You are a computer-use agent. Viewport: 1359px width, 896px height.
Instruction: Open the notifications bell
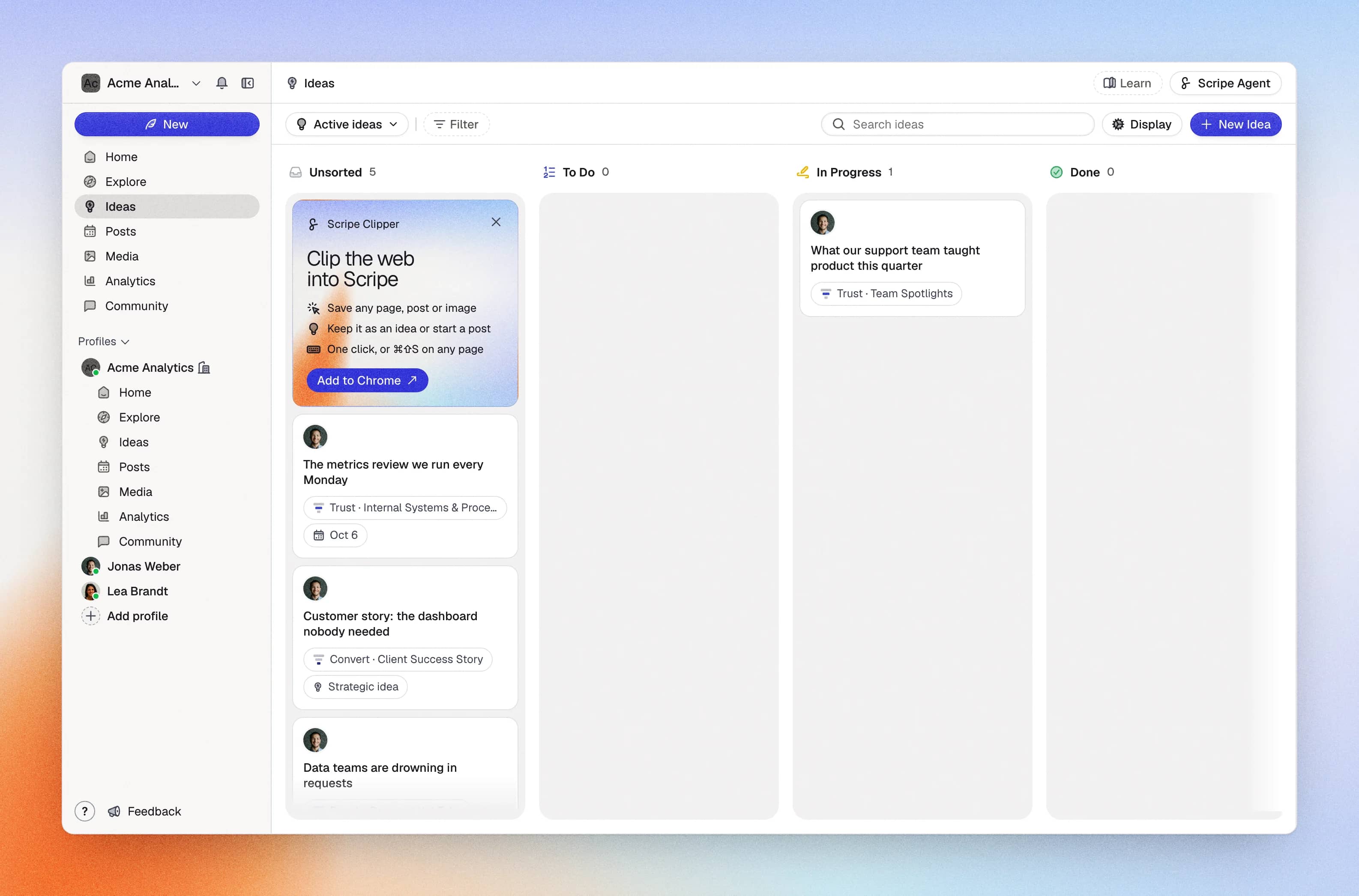[x=222, y=83]
